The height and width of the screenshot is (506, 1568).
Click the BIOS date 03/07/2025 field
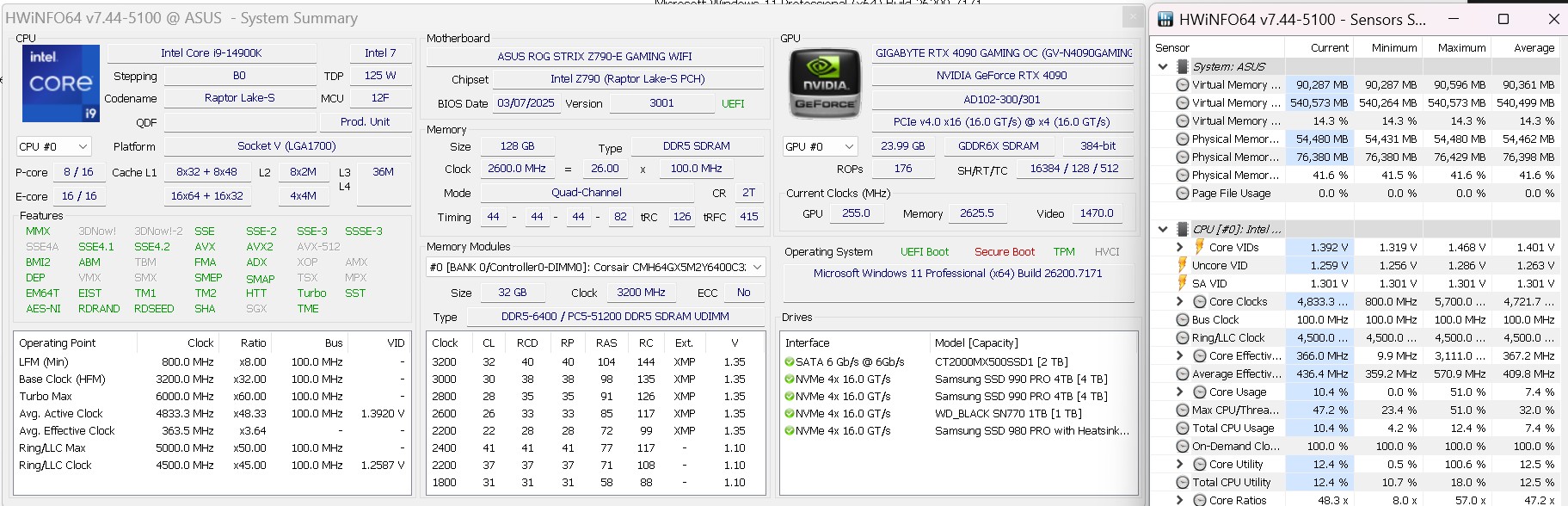click(x=526, y=103)
